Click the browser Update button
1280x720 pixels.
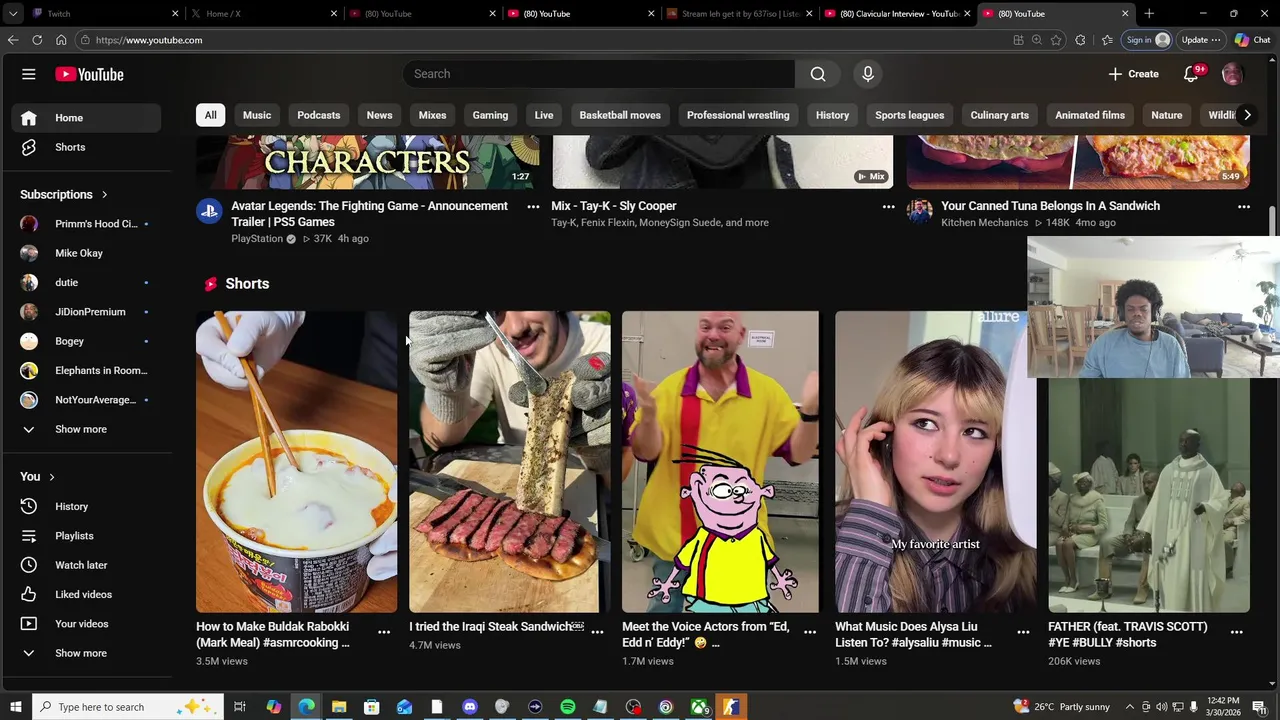click(x=1200, y=40)
